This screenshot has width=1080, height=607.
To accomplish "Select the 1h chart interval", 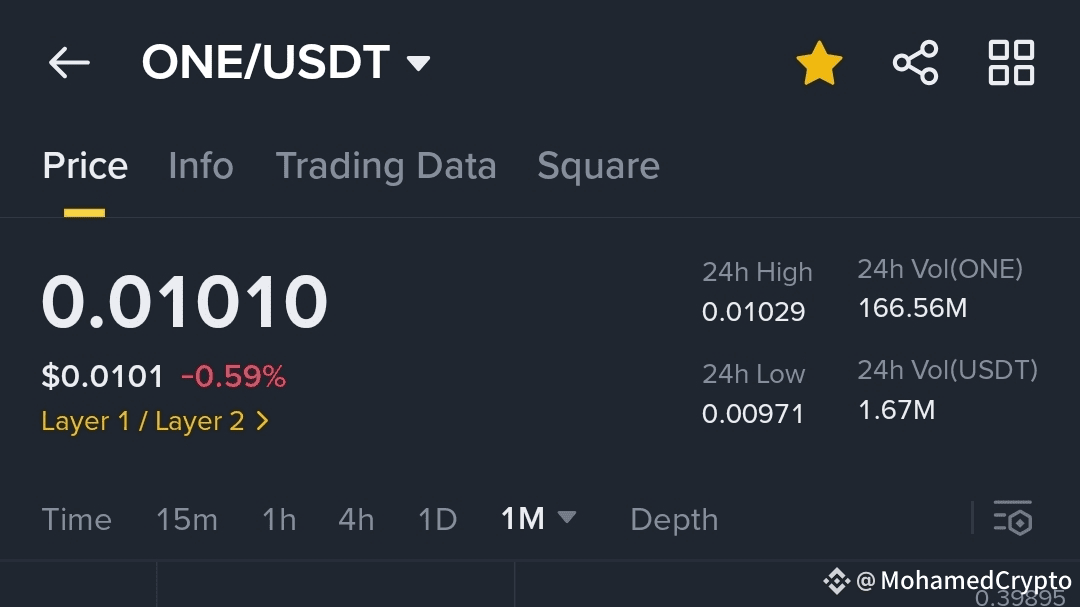I will click(279, 519).
